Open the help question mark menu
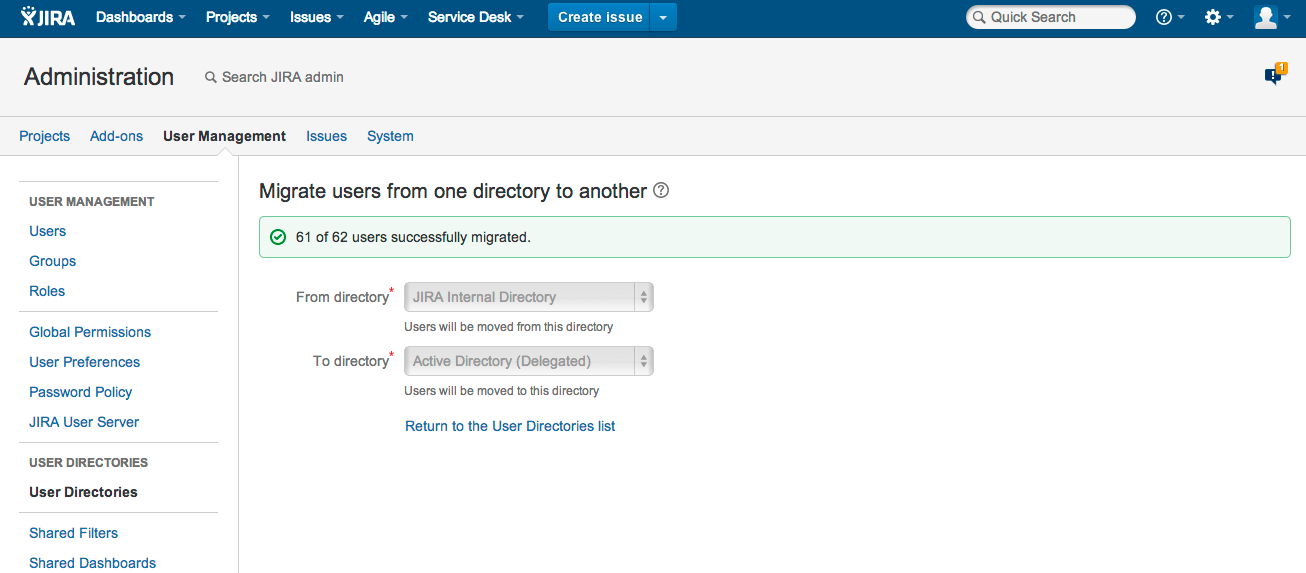 [1168, 17]
